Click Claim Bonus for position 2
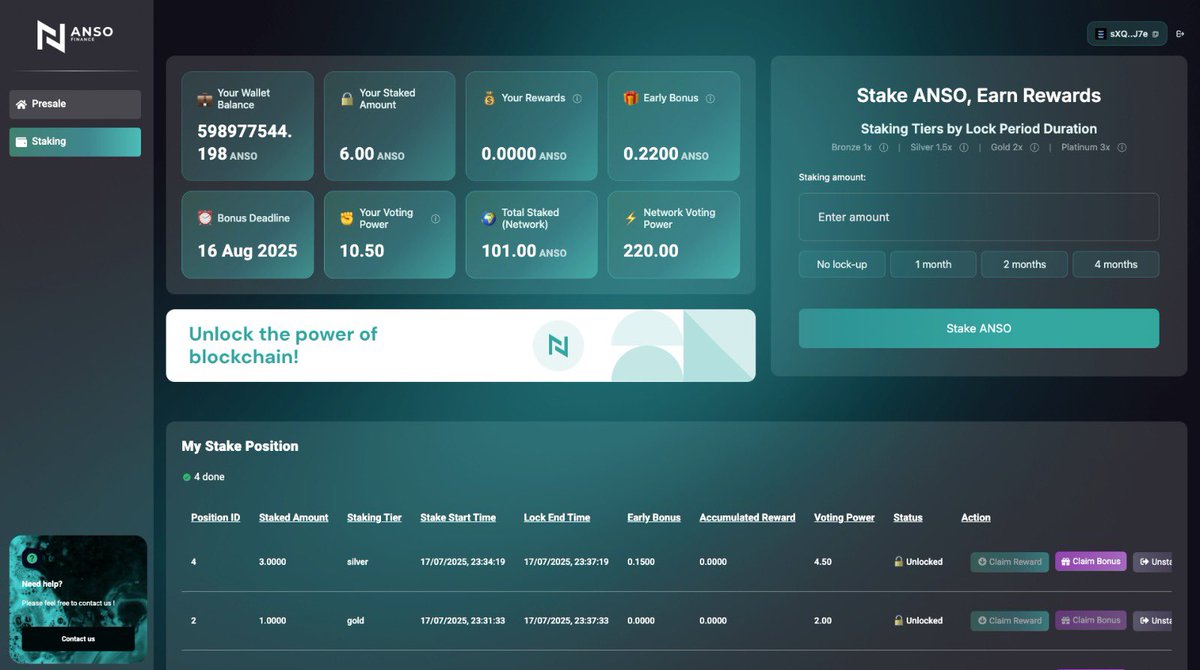 coord(1091,621)
